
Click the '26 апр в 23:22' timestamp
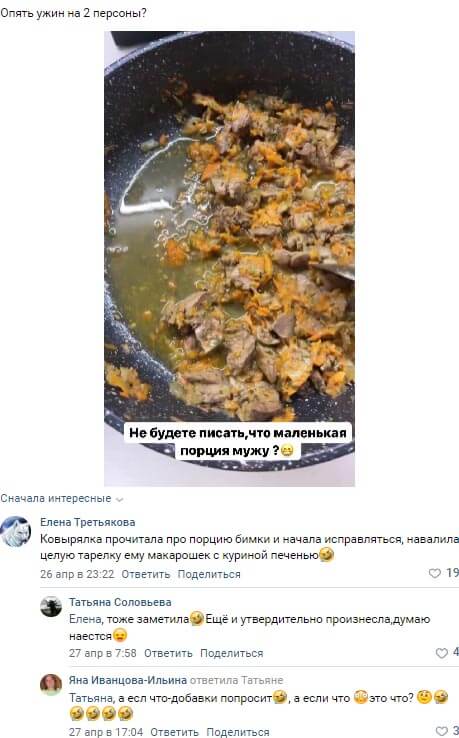pyautogui.click(x=77, y=574)
